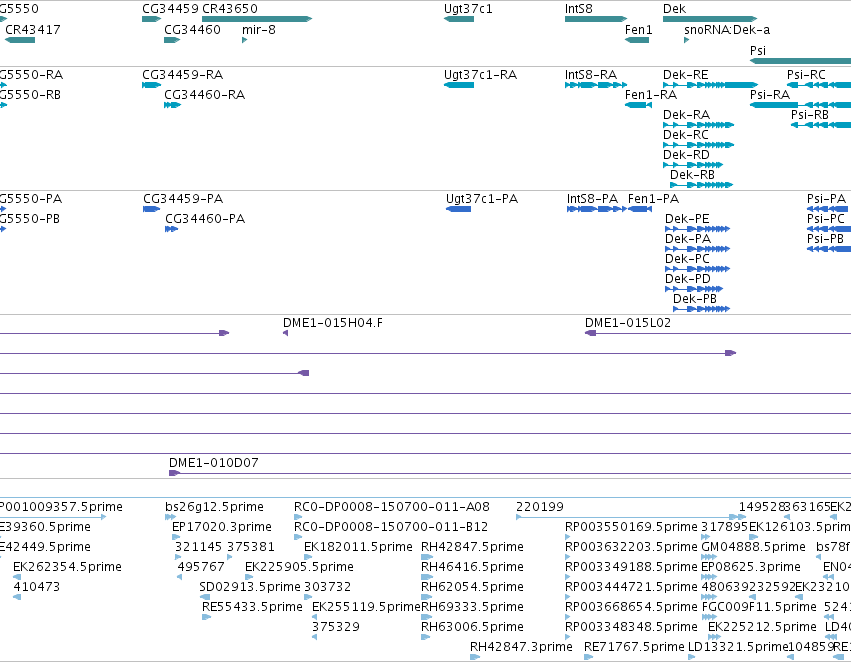This screenshot has height=662, width=851.
Task: Click transcript Dek-RC label
Action: 685,135
